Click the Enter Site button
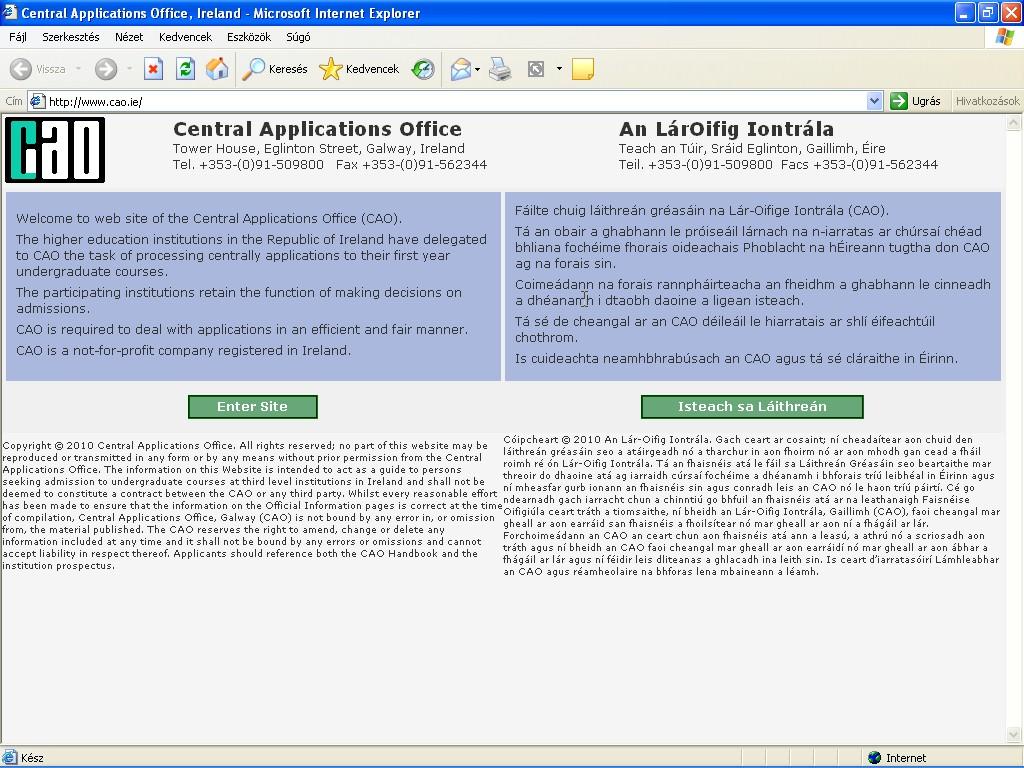This screenshot has width=1024, height=768. pyautogui.click(x=253, y=407)
